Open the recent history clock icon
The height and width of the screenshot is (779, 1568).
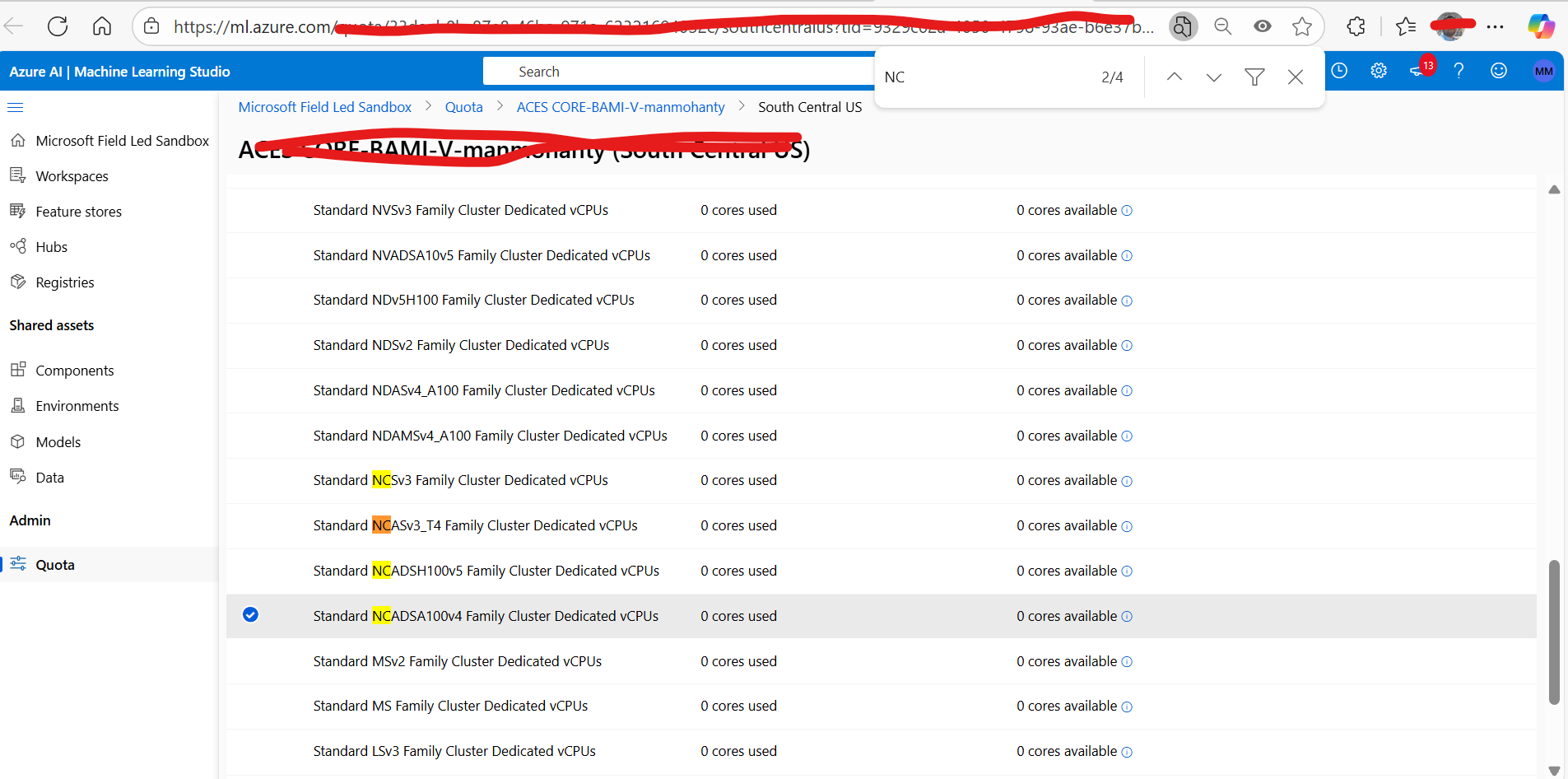(1339, 71)
